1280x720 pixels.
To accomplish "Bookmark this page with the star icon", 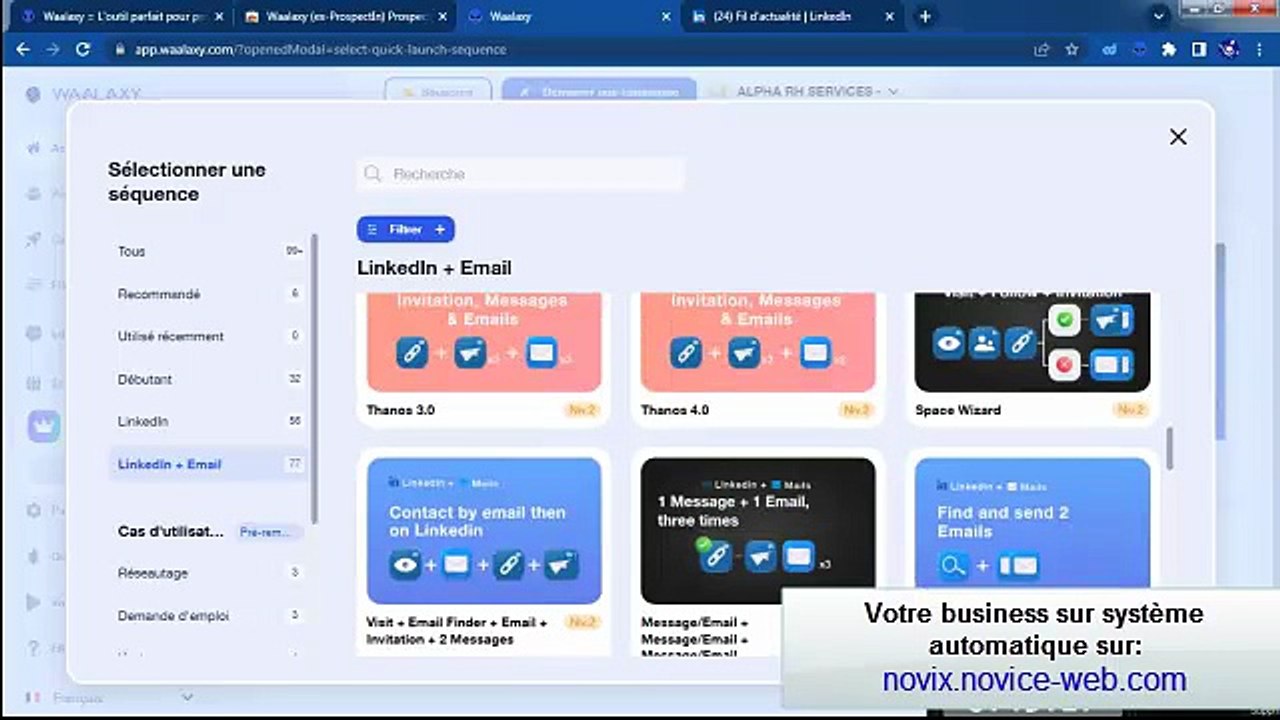I will (1072, 49).
